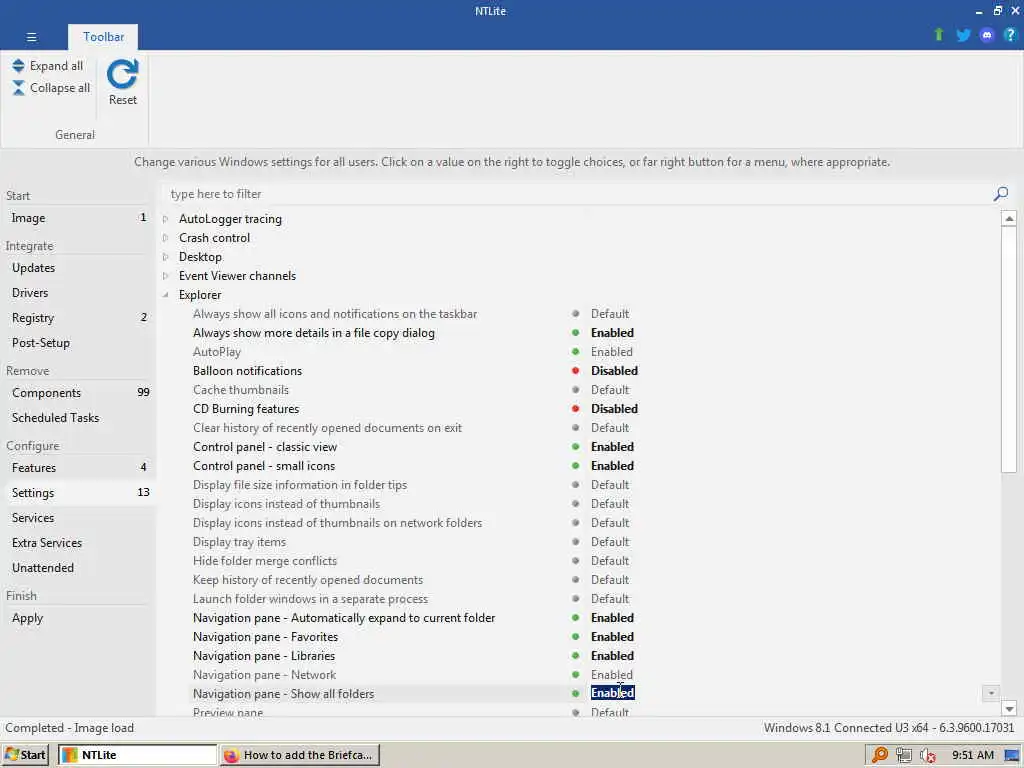Click the Windows Start button

click(25, 755)
